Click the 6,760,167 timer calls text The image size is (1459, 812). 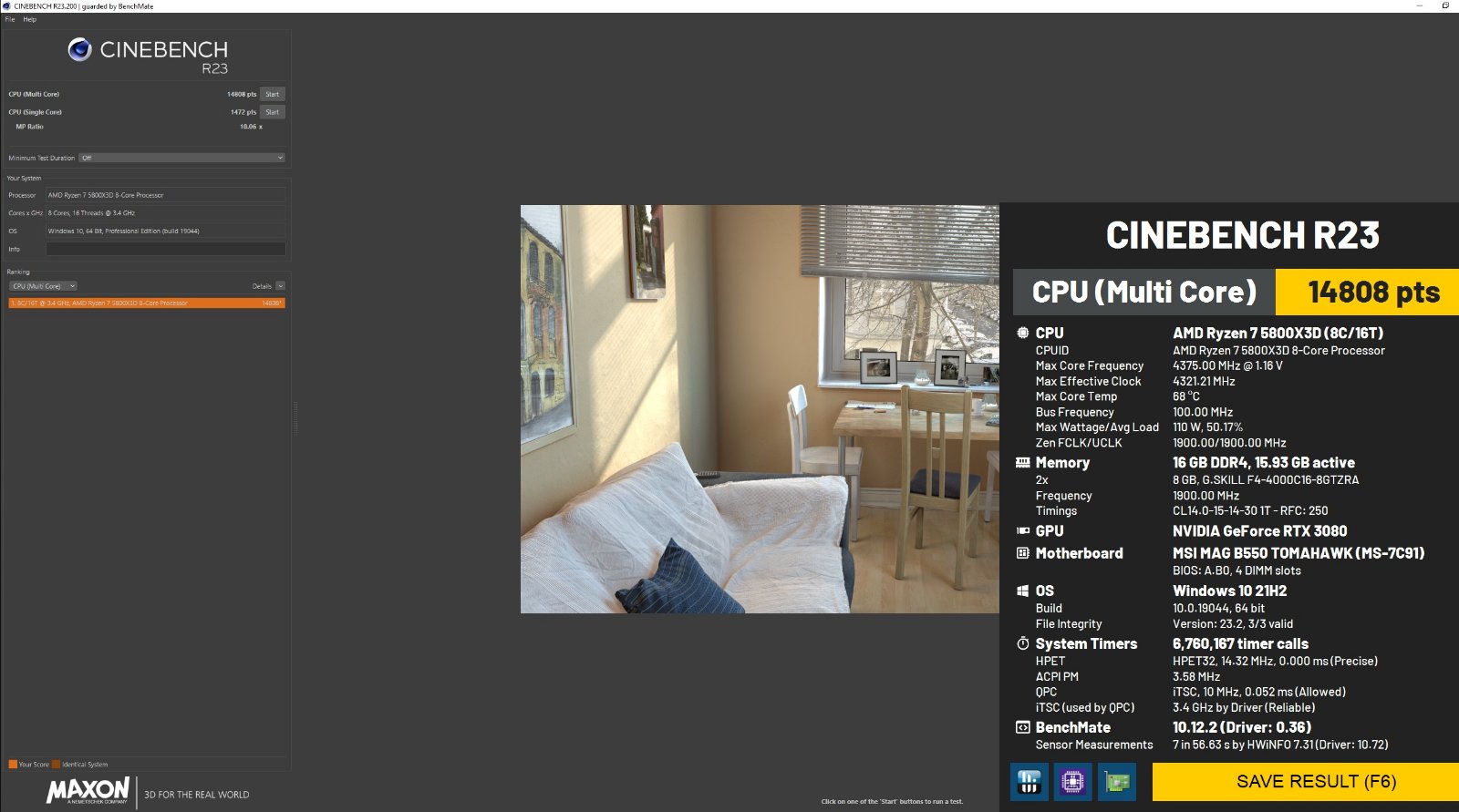click(1240, 643)
